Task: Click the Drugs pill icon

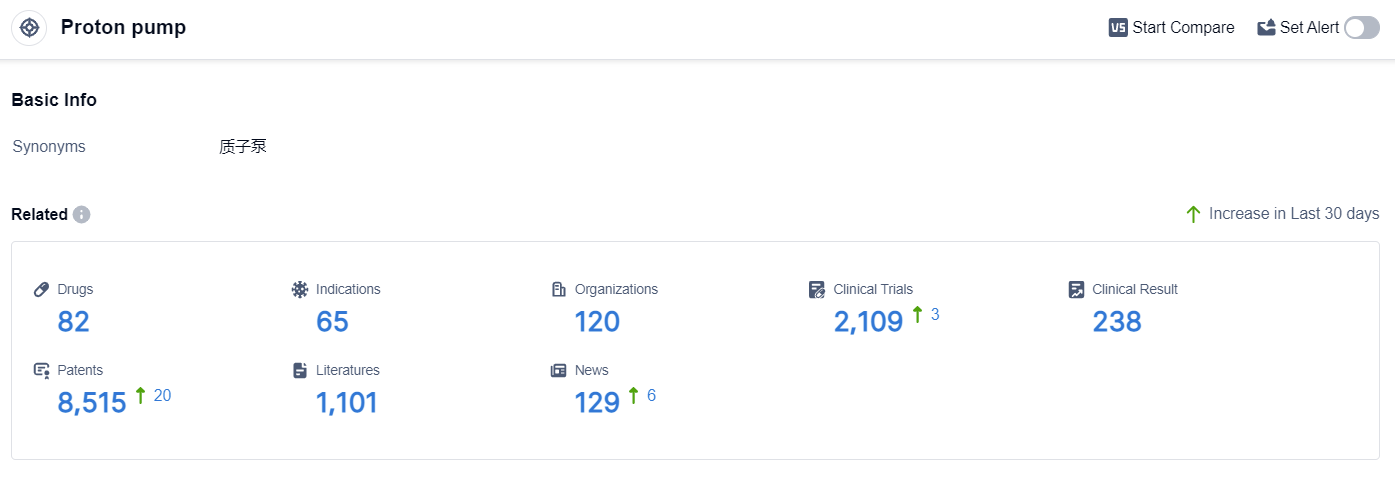Action: 41,289
